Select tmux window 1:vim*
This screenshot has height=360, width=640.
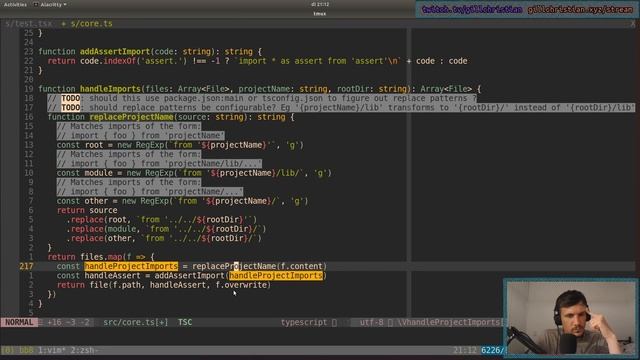point(51,350)
